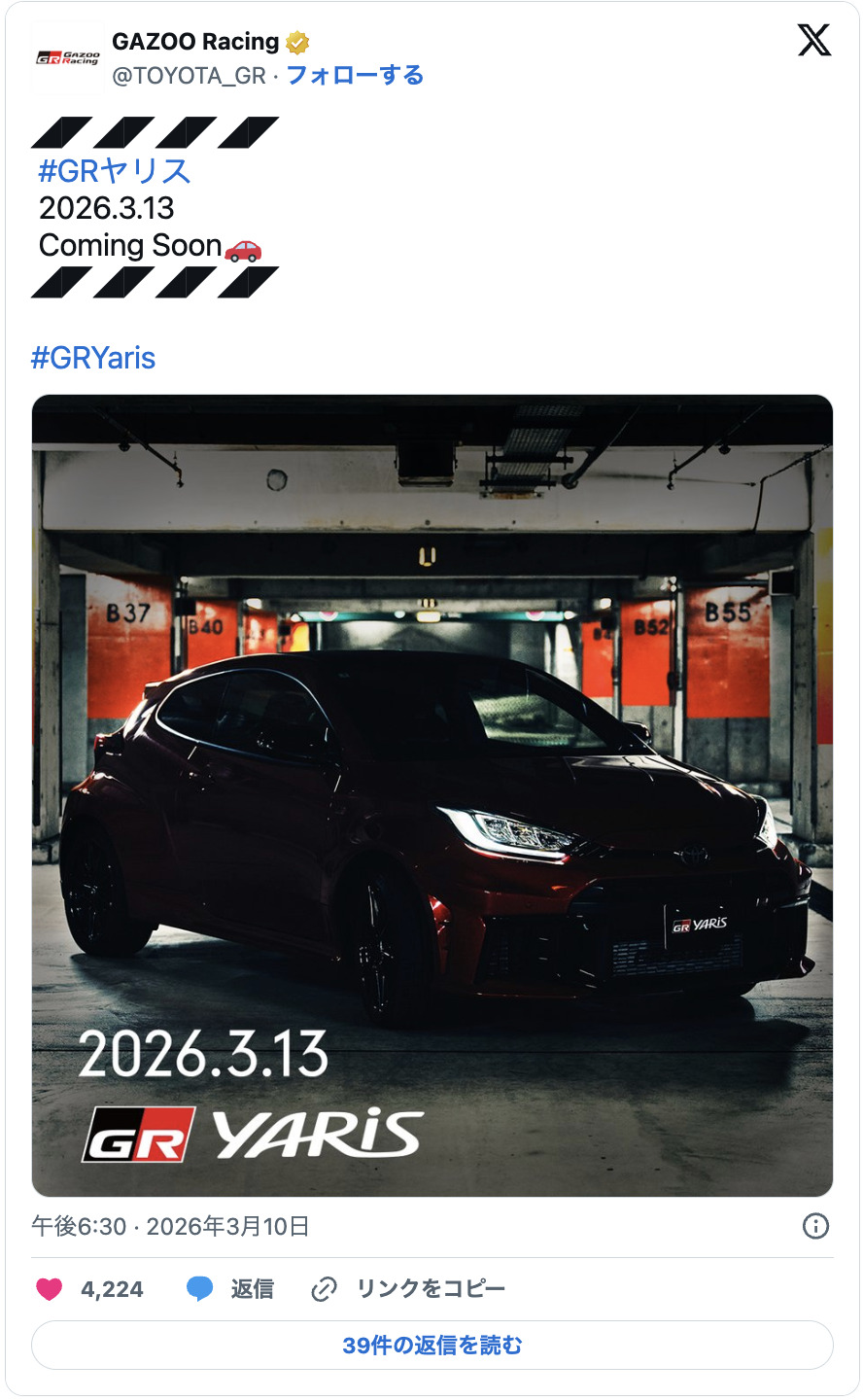The height and width of the screenshot is (1400, 863).
Task: Click the GAZOO Racing display name
Action: pyautogui.click(x=195, y=42)
